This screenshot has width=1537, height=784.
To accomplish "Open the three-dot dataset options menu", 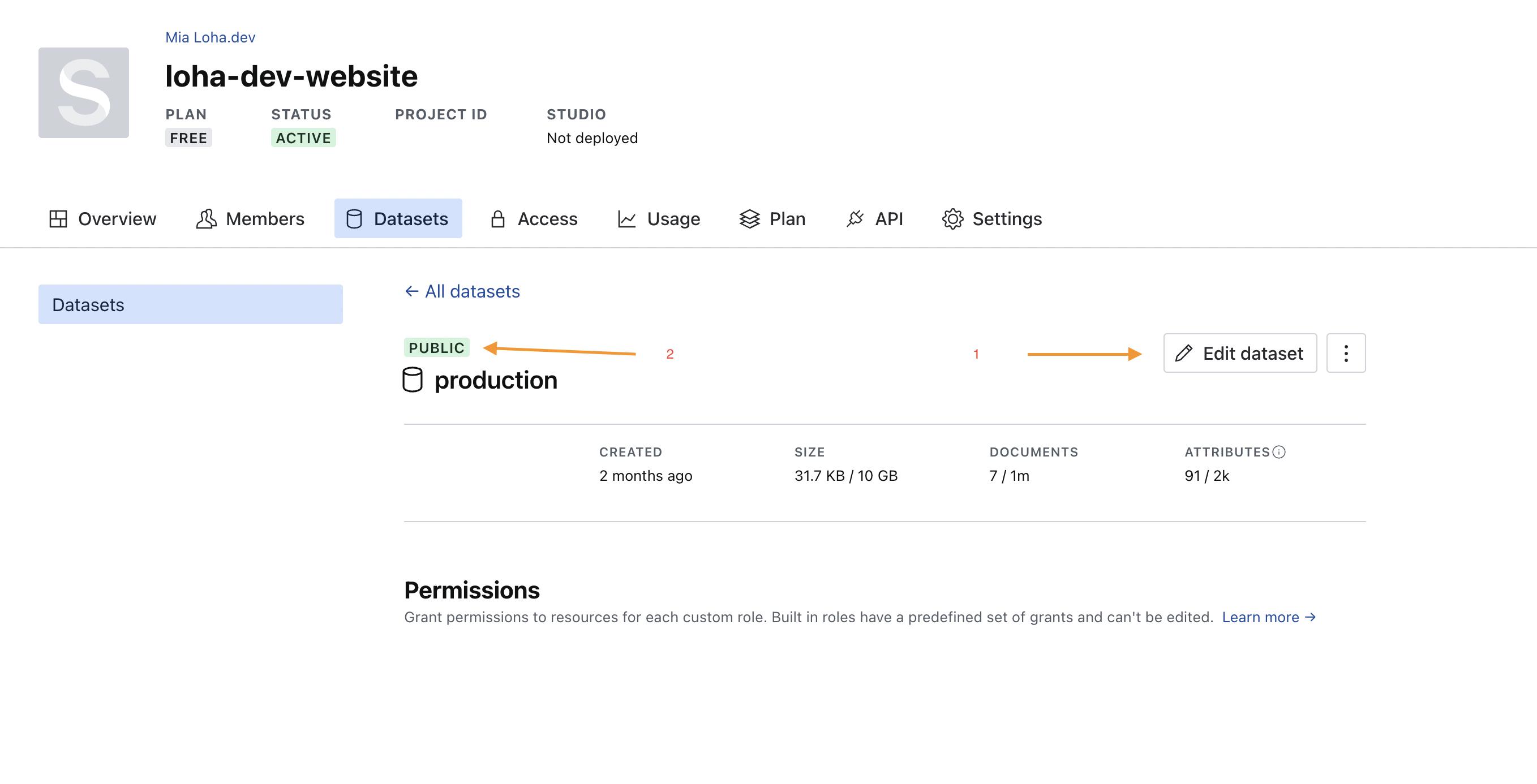I will point(1346,353).
